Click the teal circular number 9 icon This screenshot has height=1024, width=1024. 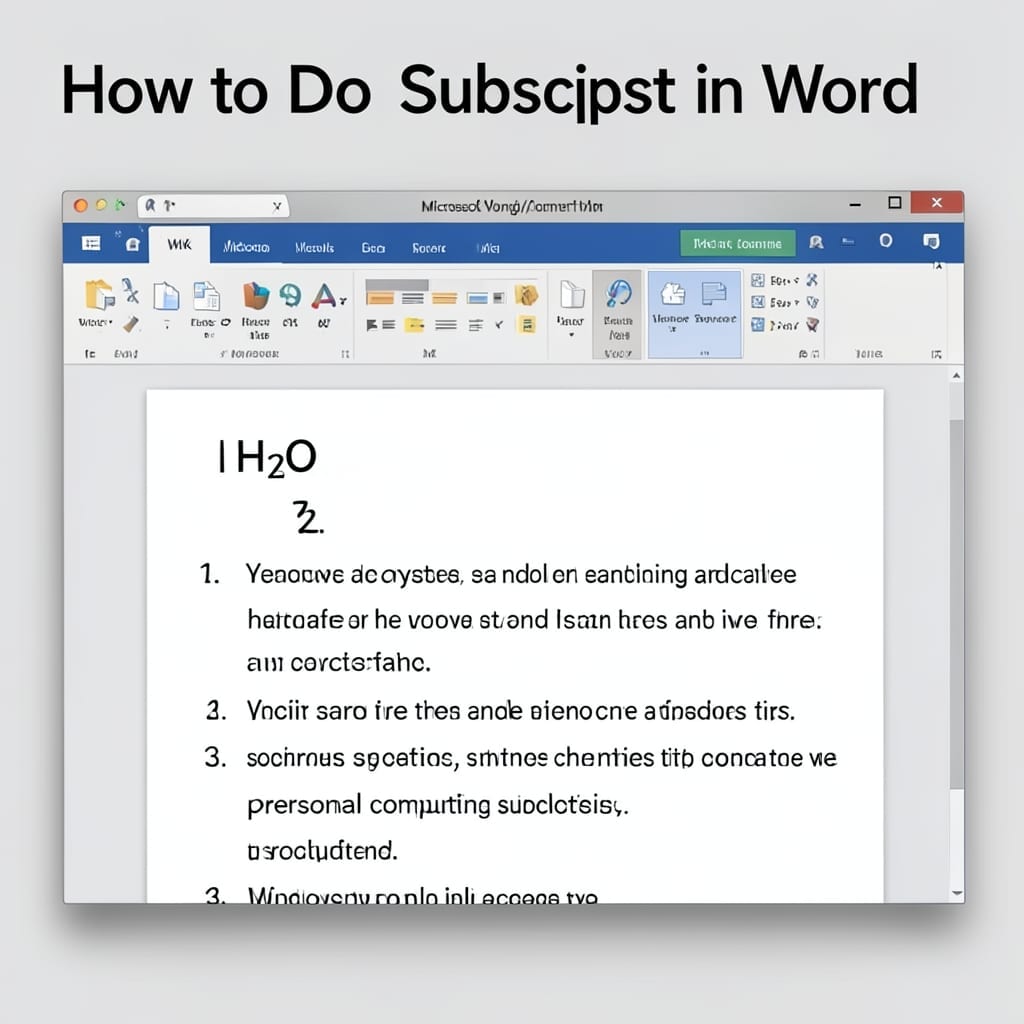(290, 295)
